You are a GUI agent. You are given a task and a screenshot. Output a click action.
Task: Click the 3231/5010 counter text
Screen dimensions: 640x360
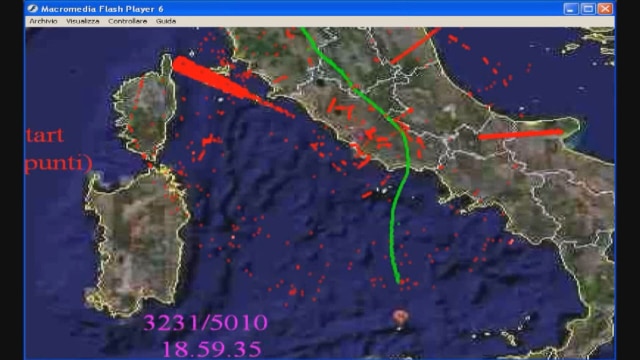tap(206, 322)
